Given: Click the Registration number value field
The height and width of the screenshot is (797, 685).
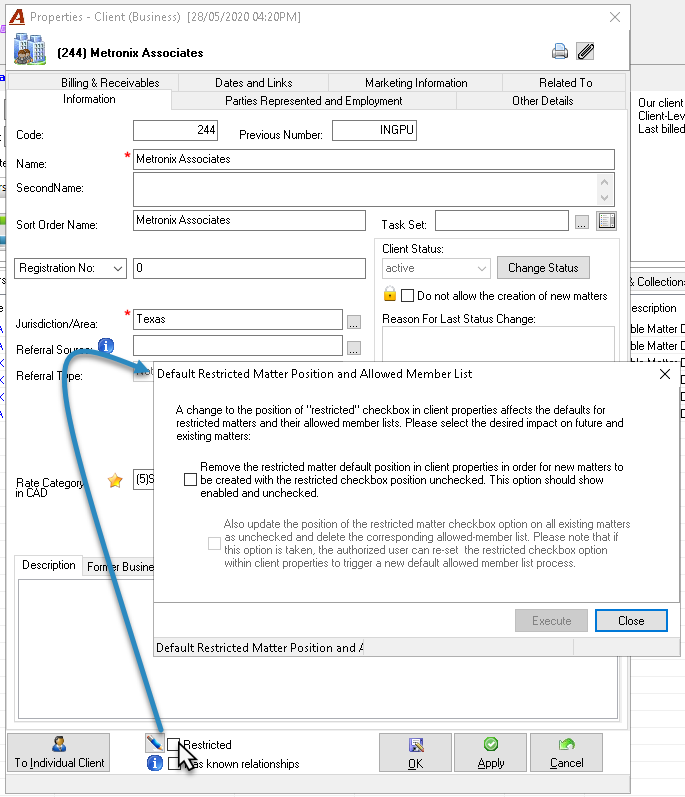Looking at the screenshot, I should 249,268.
